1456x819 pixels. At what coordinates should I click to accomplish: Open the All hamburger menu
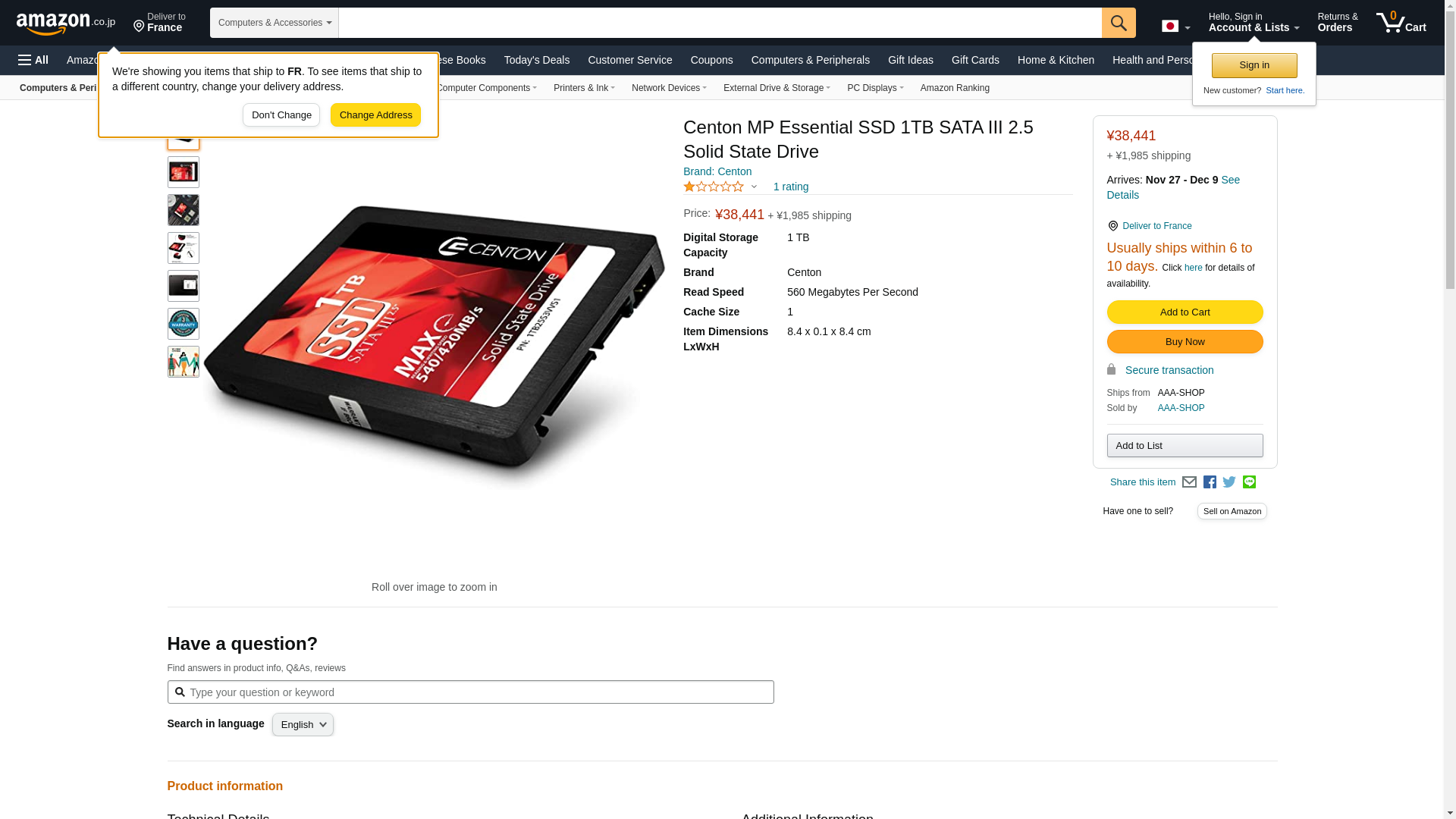tap(33, 60)
